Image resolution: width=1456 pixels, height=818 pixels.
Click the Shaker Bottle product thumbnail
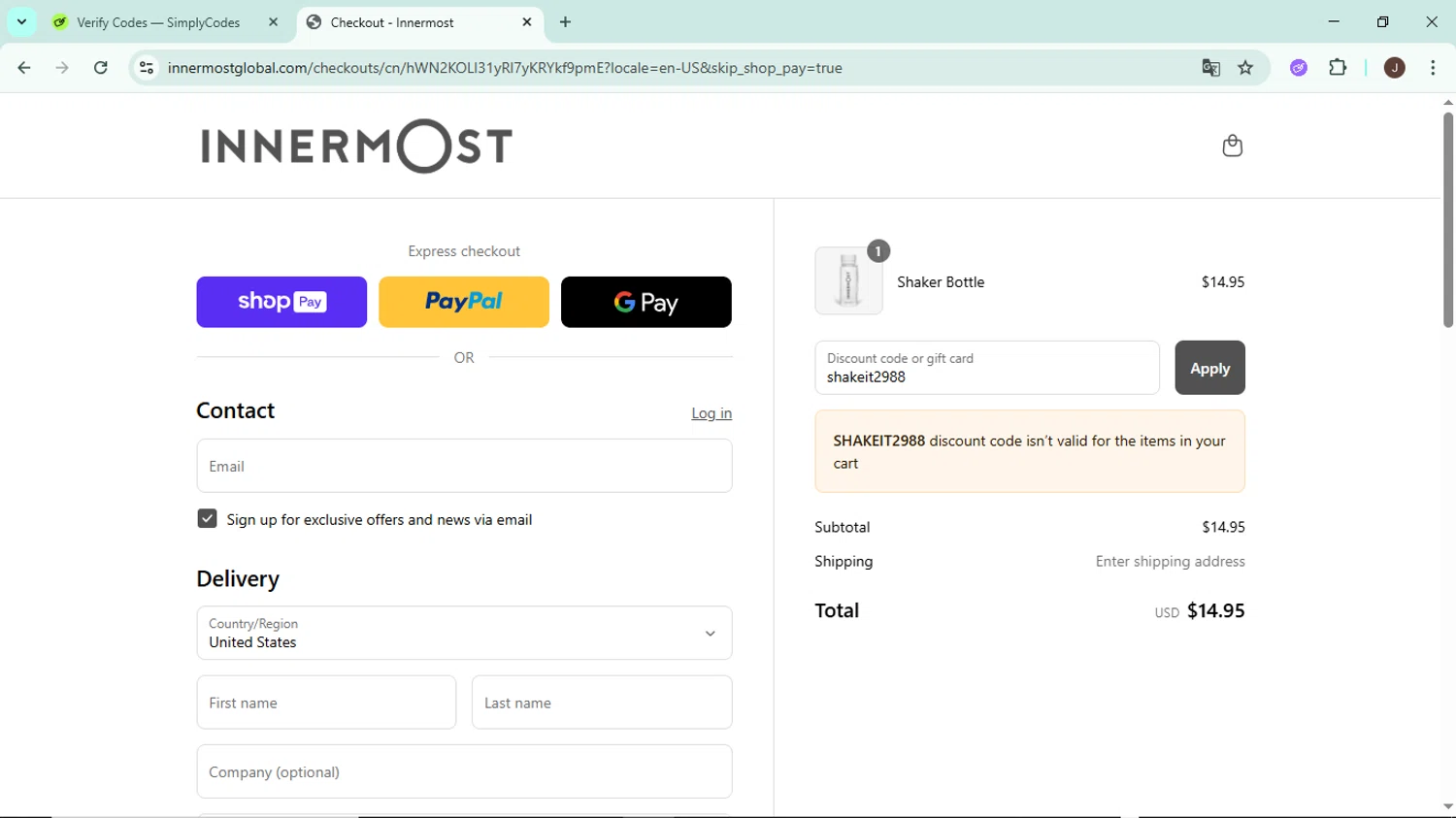coord(848,280)
